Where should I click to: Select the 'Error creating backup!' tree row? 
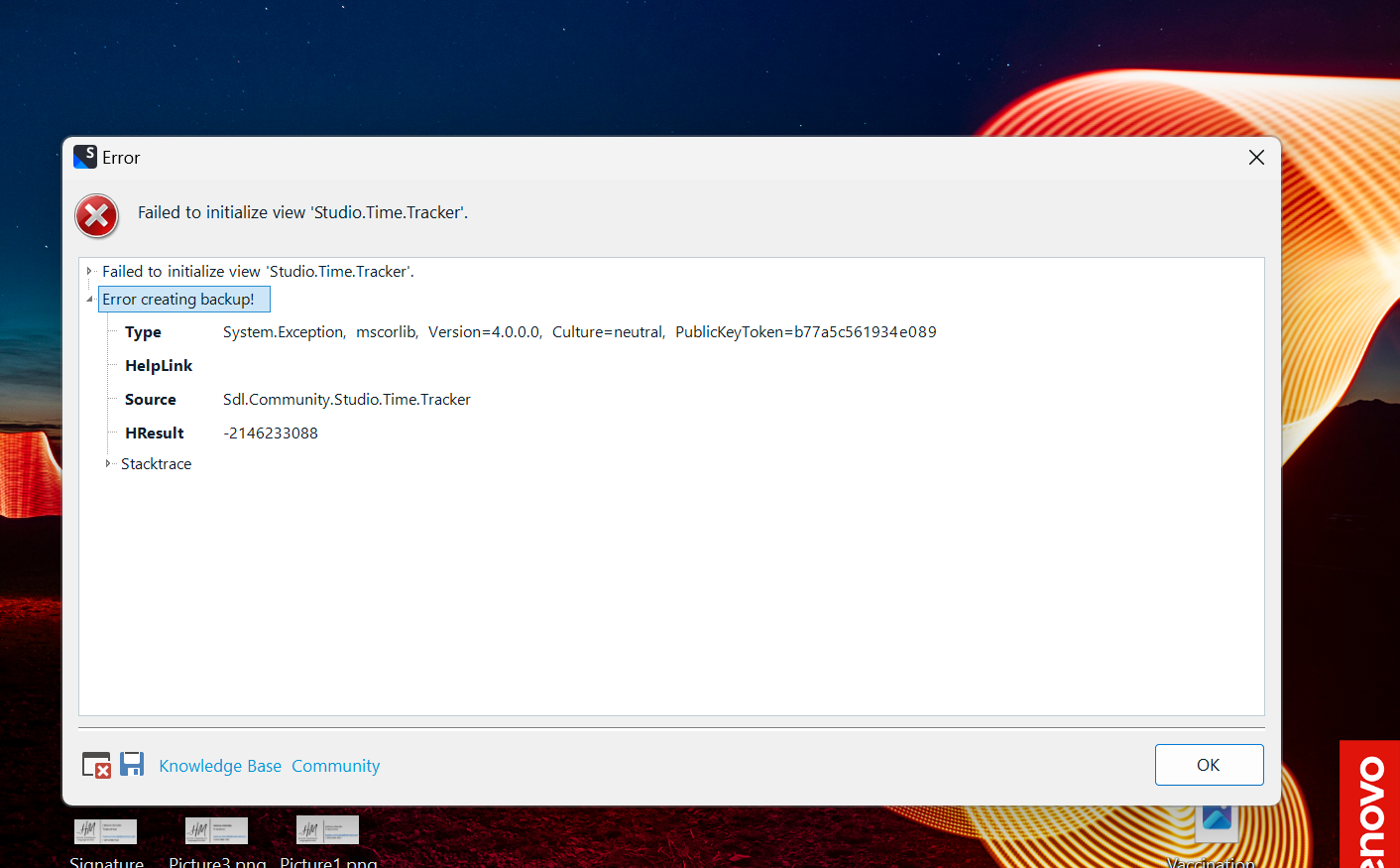click(x=183, y=299)
